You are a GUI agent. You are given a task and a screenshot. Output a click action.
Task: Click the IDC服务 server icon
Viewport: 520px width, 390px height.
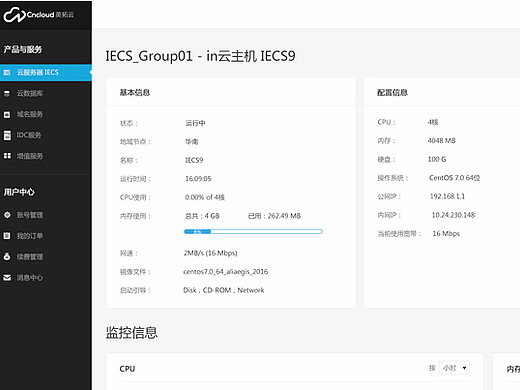coord(7,135)
